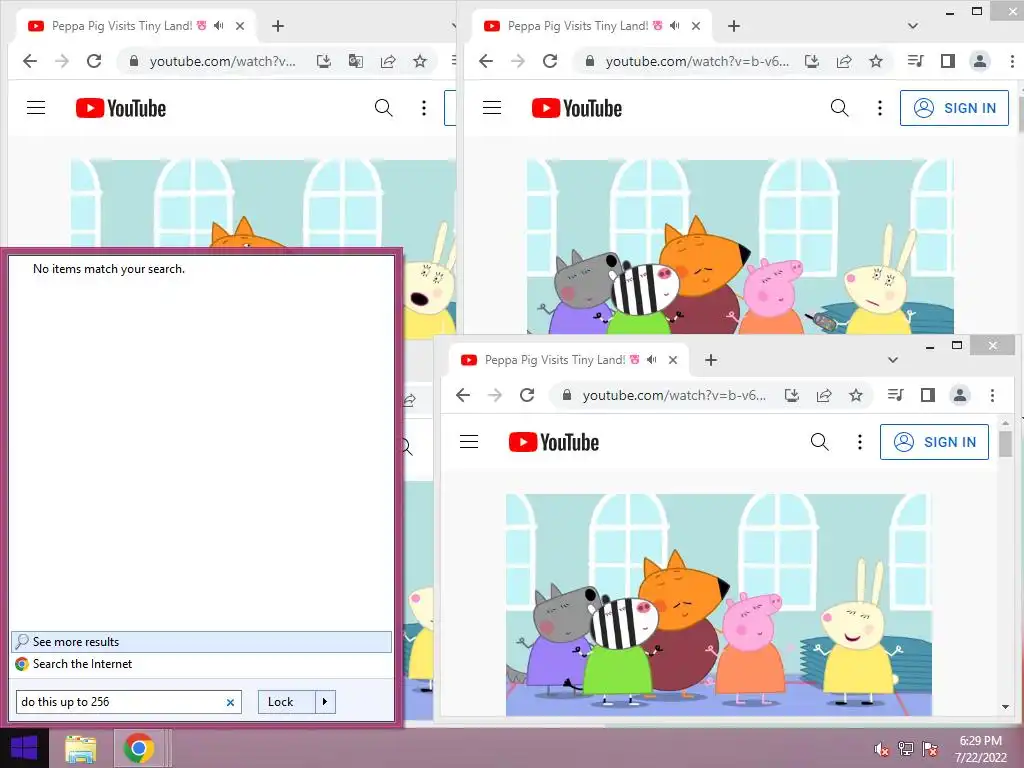The width and height of the screenshot is (1024, 768).
Task: Click SIGN IN in top-right window
Action: (954, 108)
